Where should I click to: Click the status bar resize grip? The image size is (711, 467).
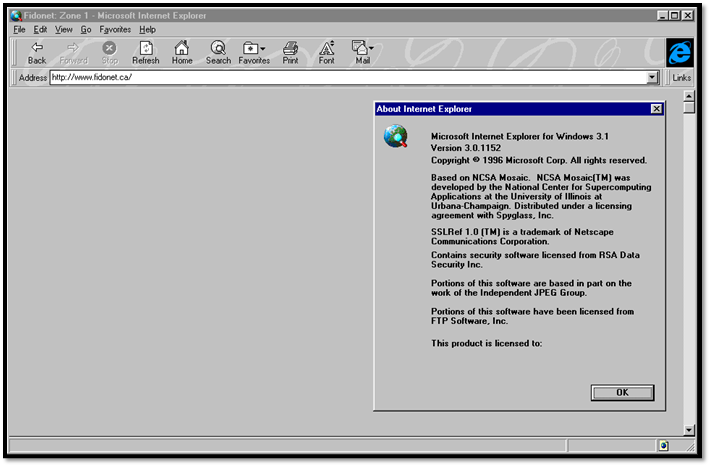(x=690, y=447)
